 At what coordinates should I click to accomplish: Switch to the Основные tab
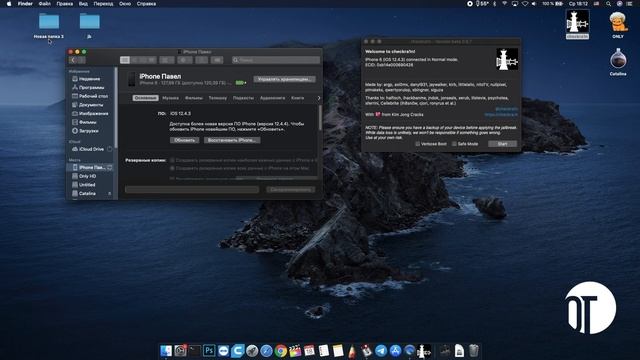pos(145,98)
